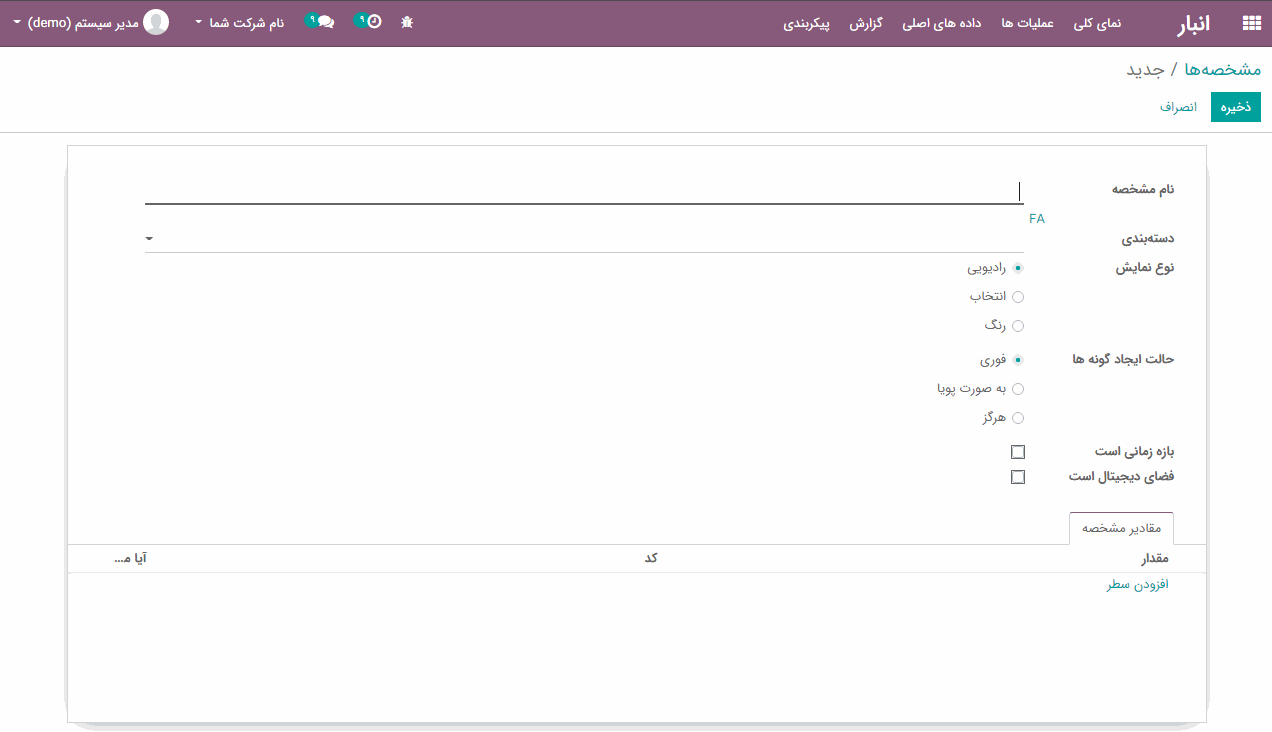Click the user avatar picture
Viewport: 1272px width, 732px height.
156,22
